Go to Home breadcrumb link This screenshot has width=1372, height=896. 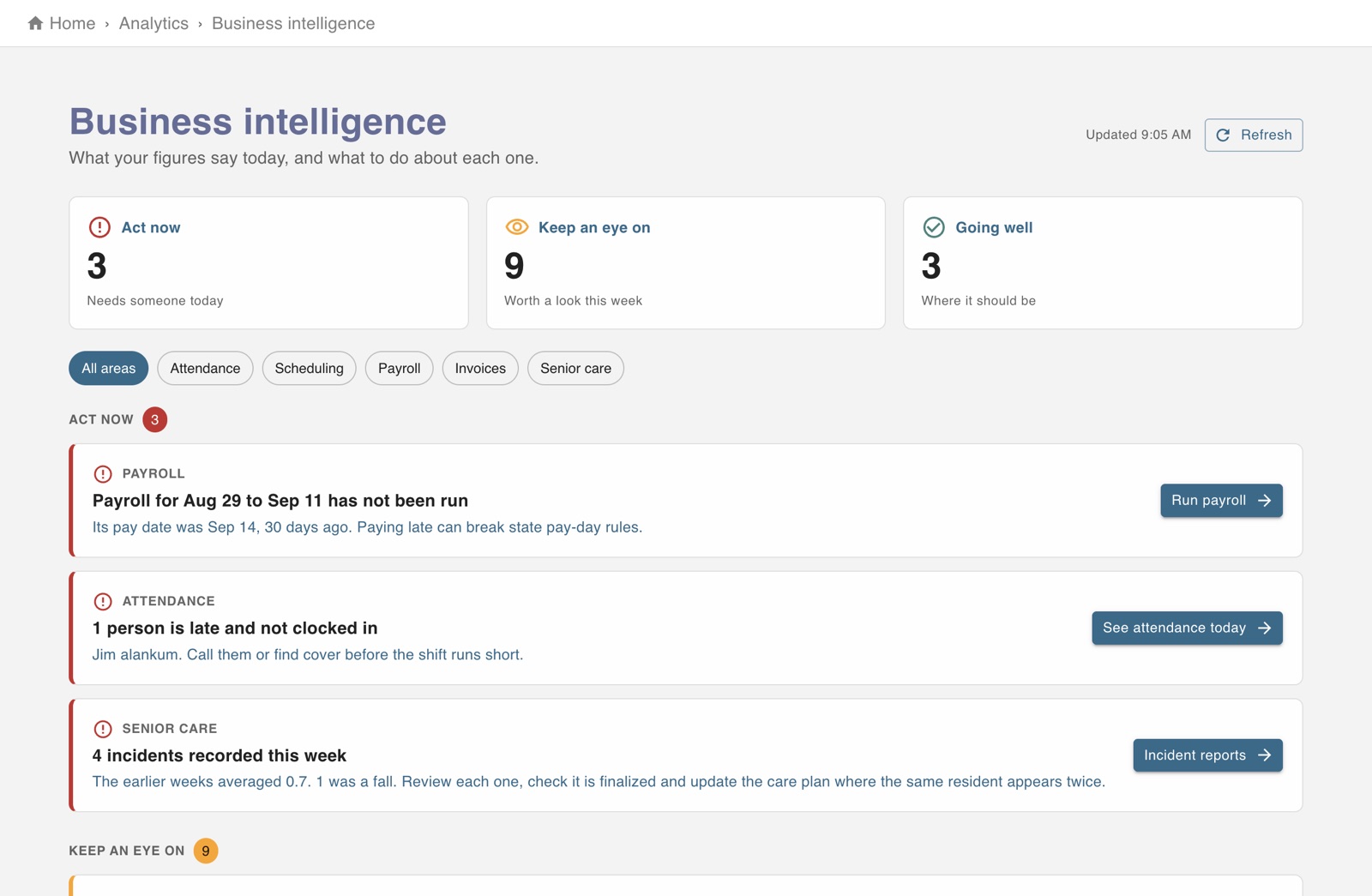click(x=72, y=23)
